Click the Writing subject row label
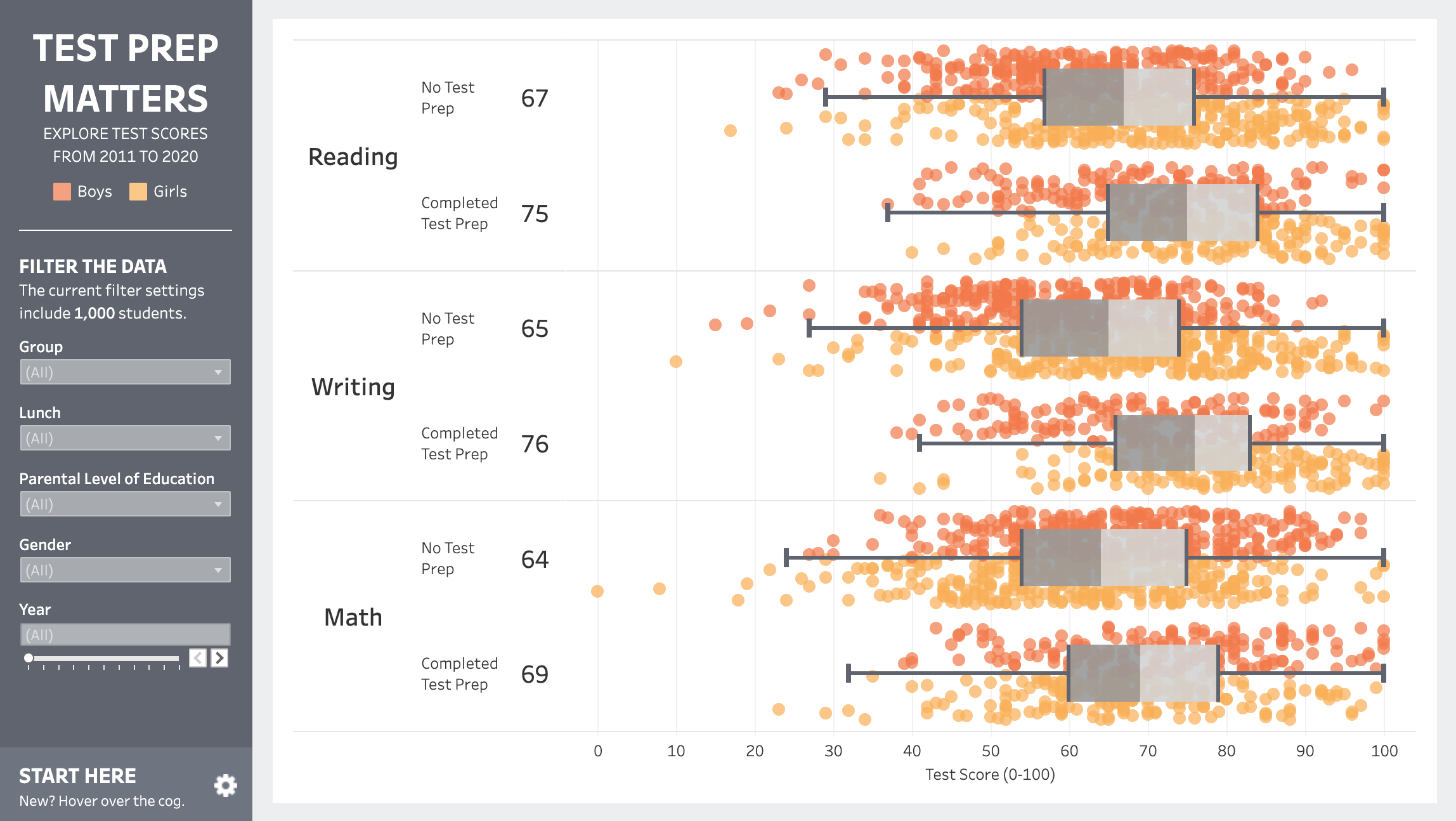This screenshot has width=1456, height=821. [x=353, y=387]
